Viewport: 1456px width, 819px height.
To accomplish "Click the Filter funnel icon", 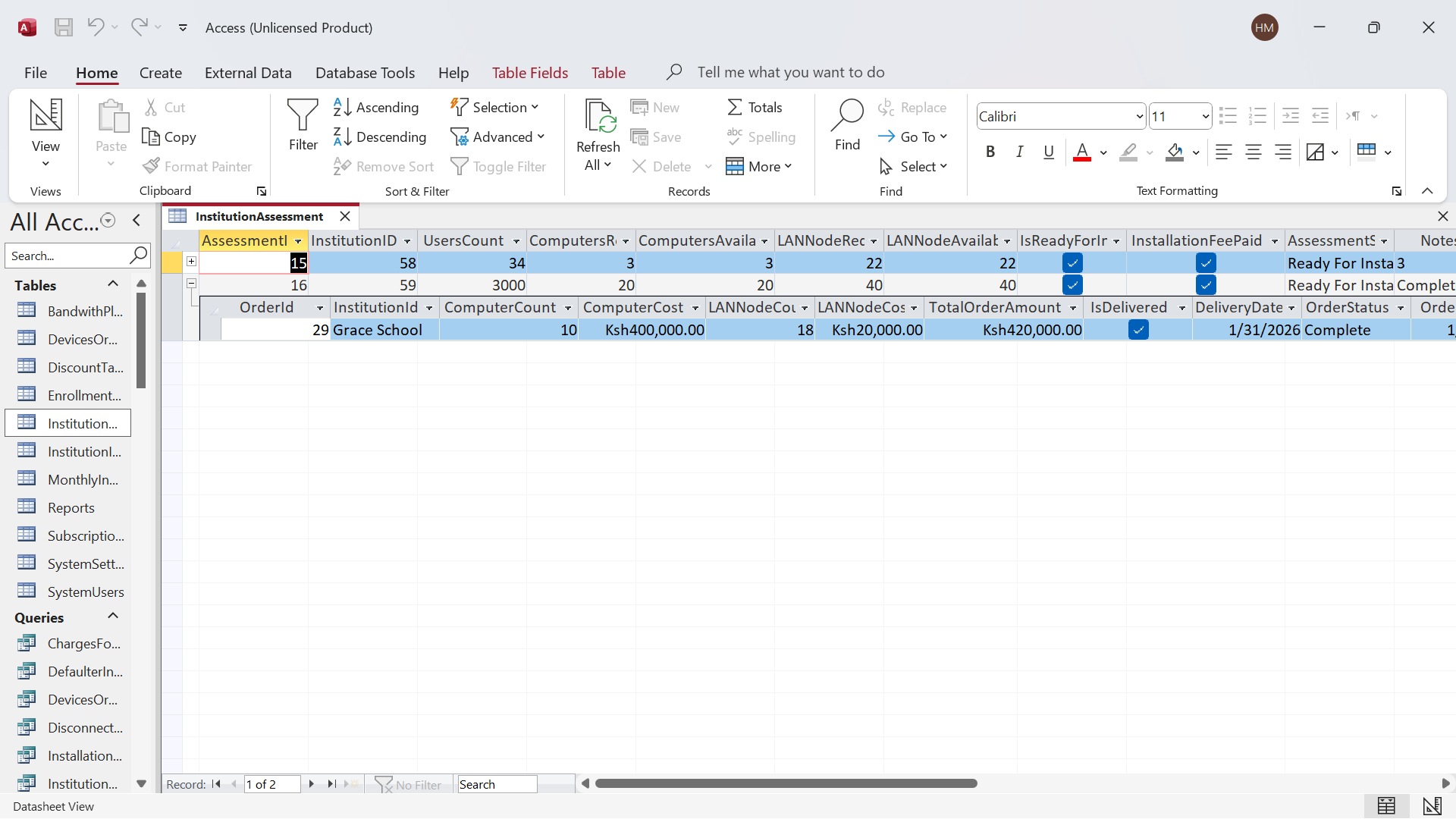I will click(x=303, y=125).
